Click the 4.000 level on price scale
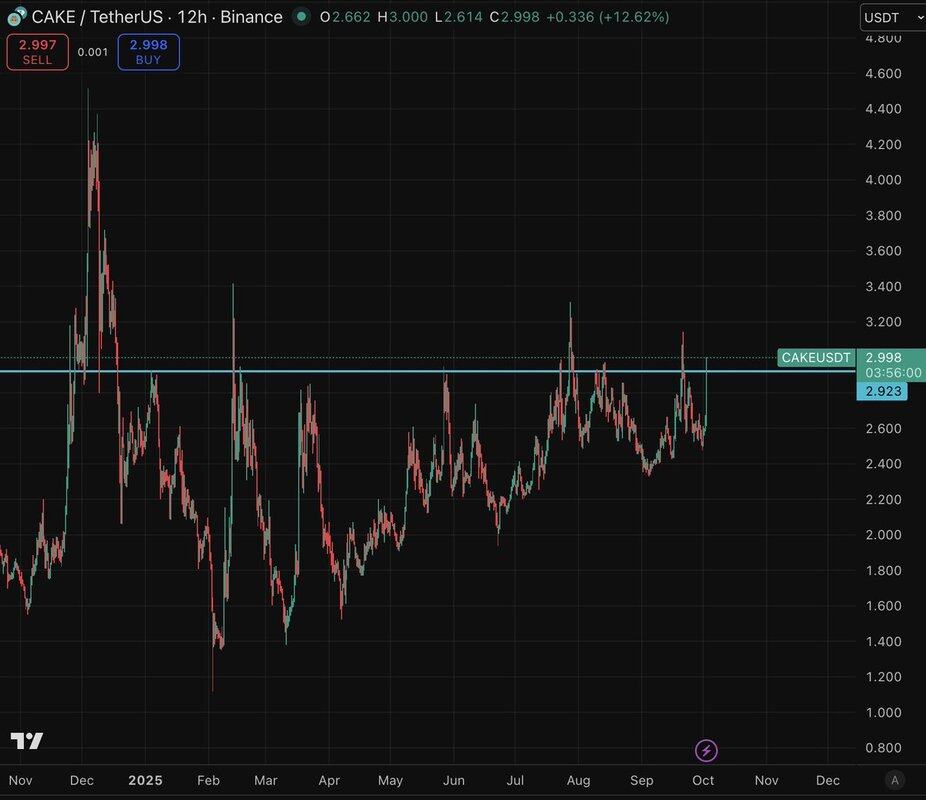The height and width of the screenshot is (800, 926). coord(884,180)
